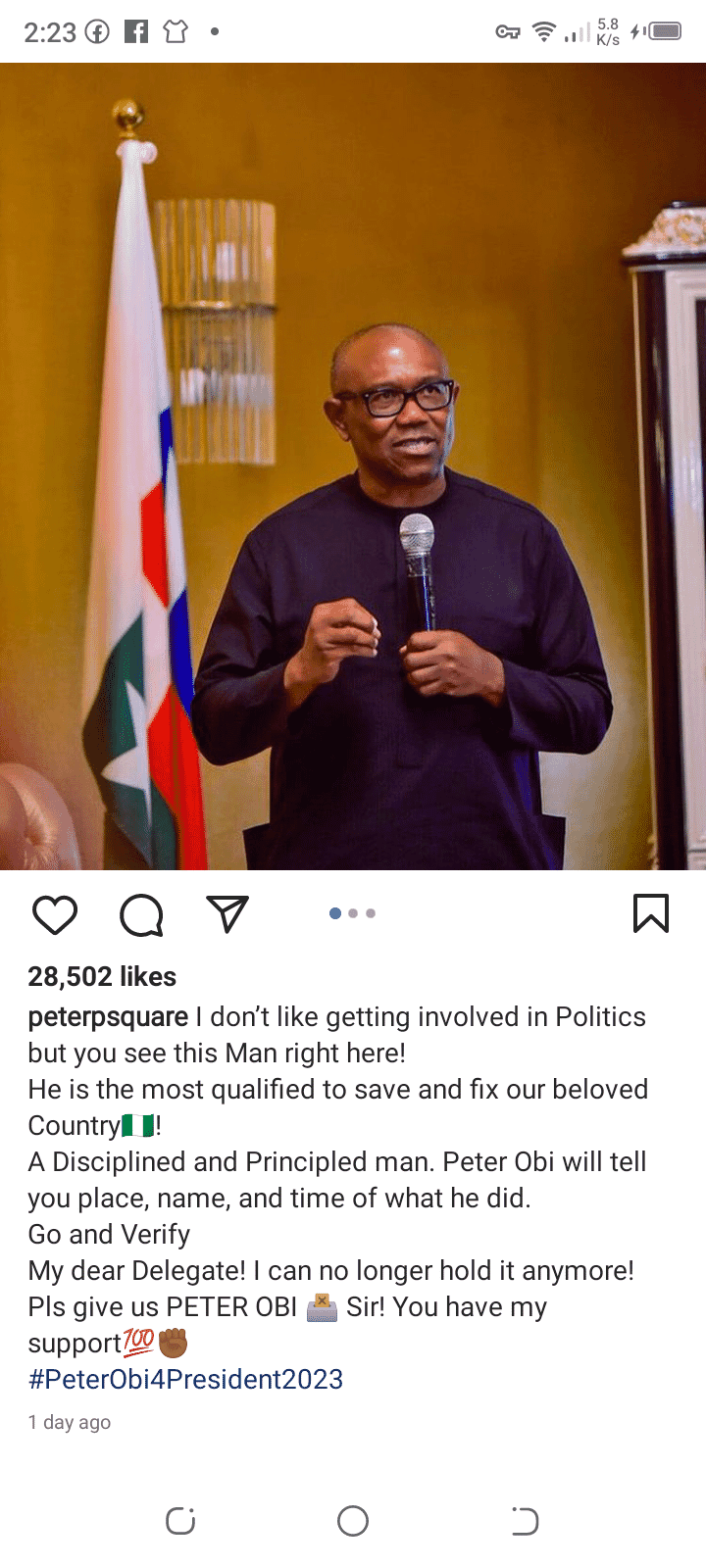The image size is (706, 1568).
Task: Tap the '1 day ago' timestamp
Action: tap(69, 1421)
